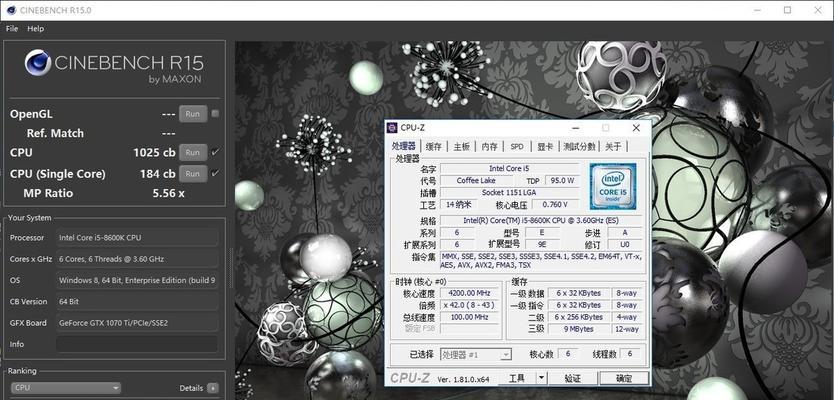Image resolution: width=834 pixels, height=400 pixels.
Task: Switch to the 缓存 tab in CPU-Z
Action: tap(433, 147)
